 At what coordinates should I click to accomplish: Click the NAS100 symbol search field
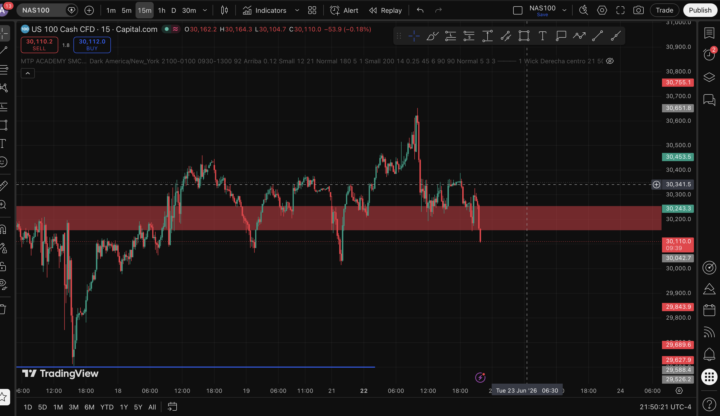(x=42, y=10)
